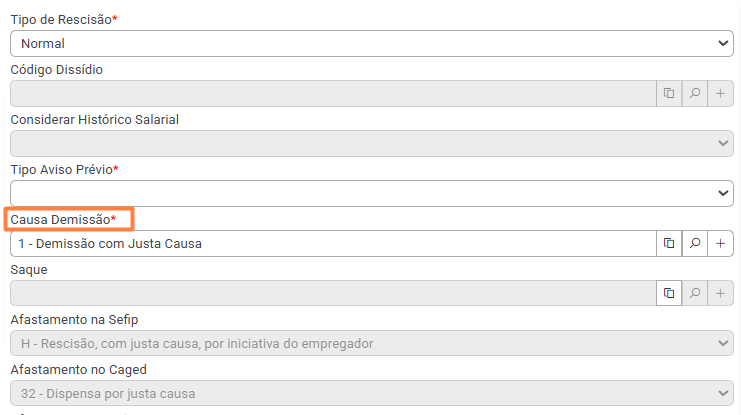Click inside the Código Dissídio input
The height and width of the screenshot is (415, 741).
pyautogui.click(x=333, y=93)
